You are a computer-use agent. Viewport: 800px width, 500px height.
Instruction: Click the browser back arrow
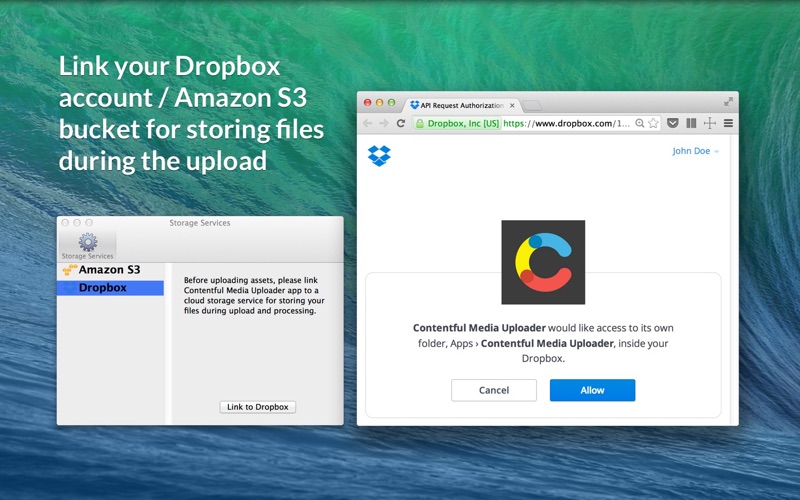tap(367, 123)
